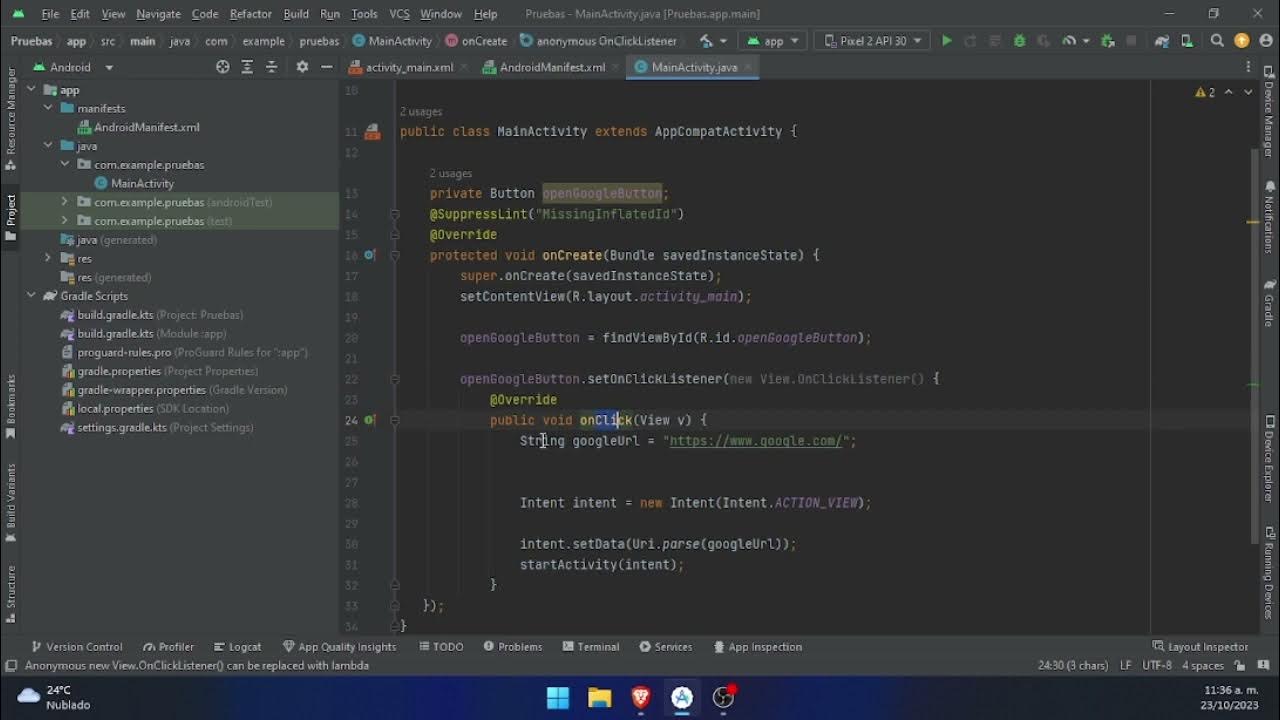Click the 4 spaces indent setting

click(1203, 665)
